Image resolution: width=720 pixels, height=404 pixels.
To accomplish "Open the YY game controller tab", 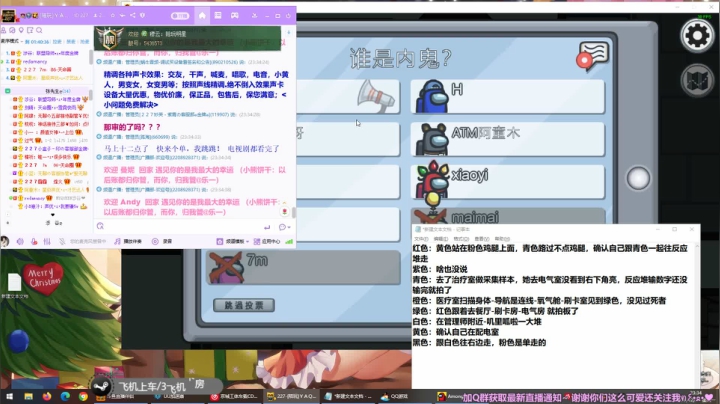I will coord(235,15).
